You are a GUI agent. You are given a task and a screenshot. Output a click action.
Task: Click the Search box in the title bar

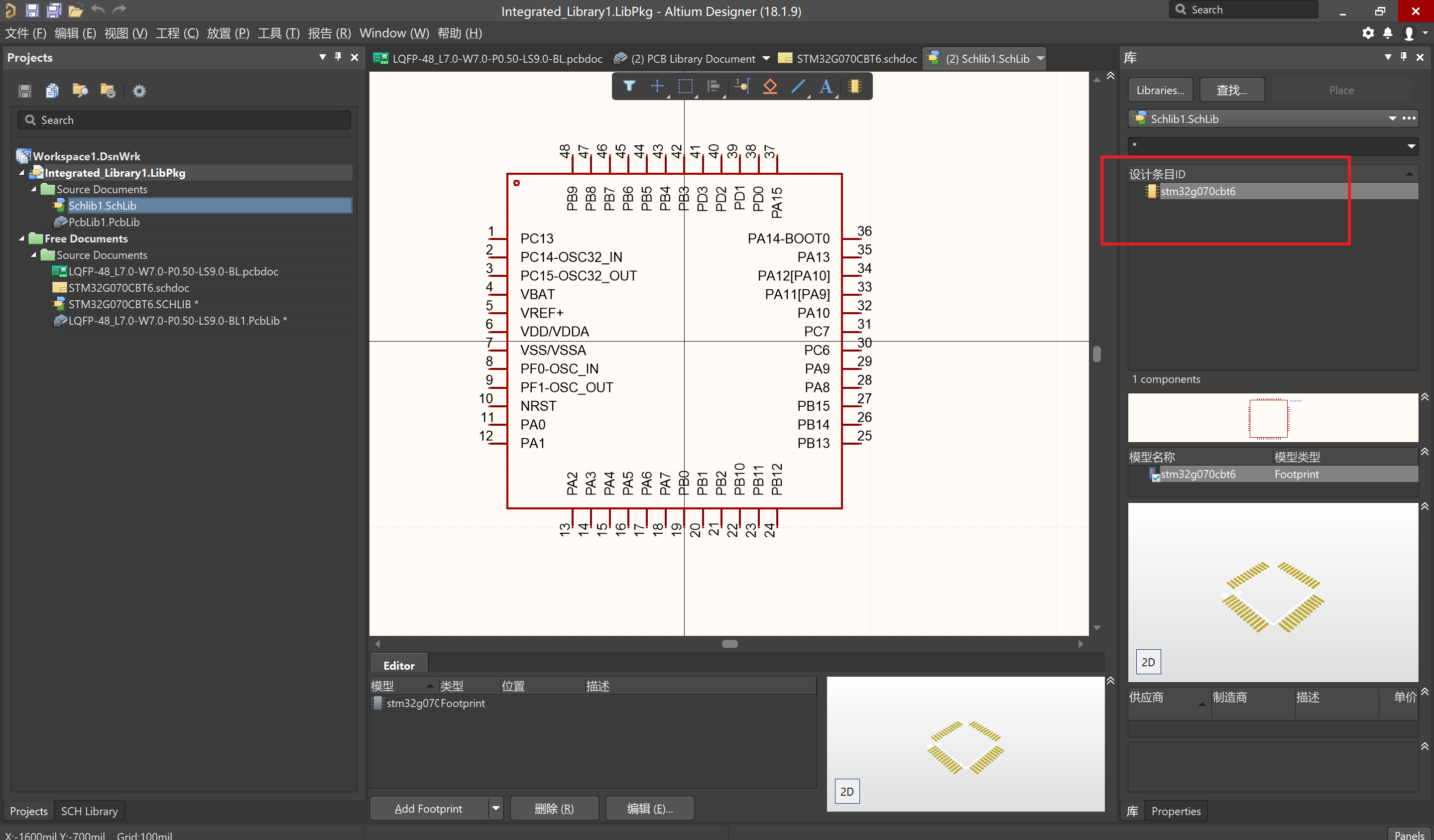pos(1243,9)
